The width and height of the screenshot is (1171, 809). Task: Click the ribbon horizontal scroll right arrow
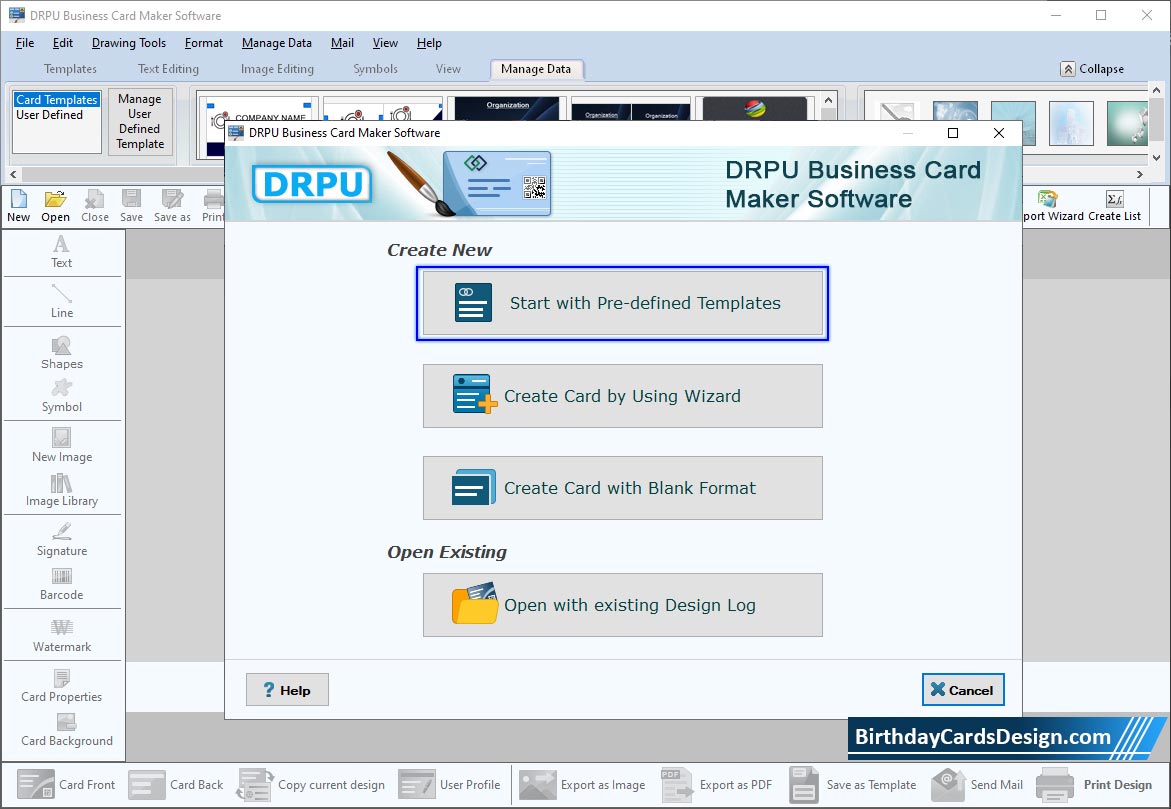(x=1140, y=174)
